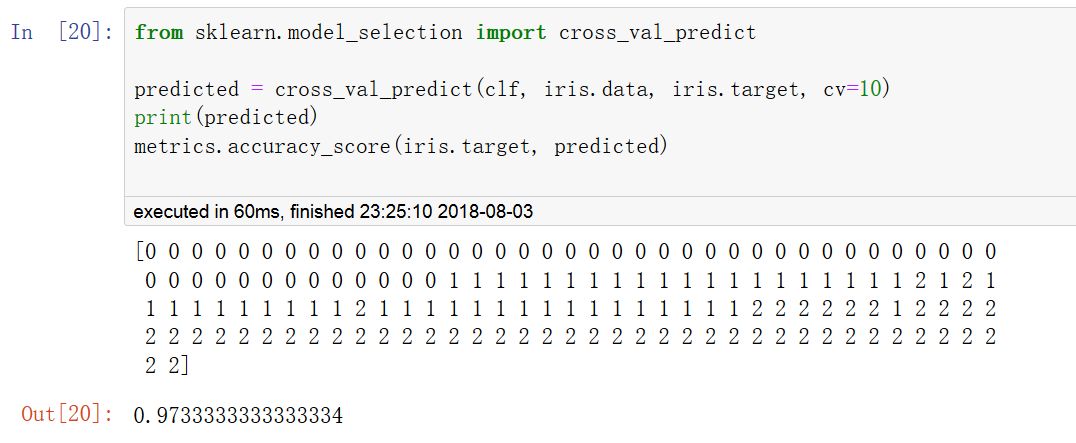This screenshot has width=1076, height=443.
Task: Click the blank line inside the code cell
Action: [x=400, y=61]
